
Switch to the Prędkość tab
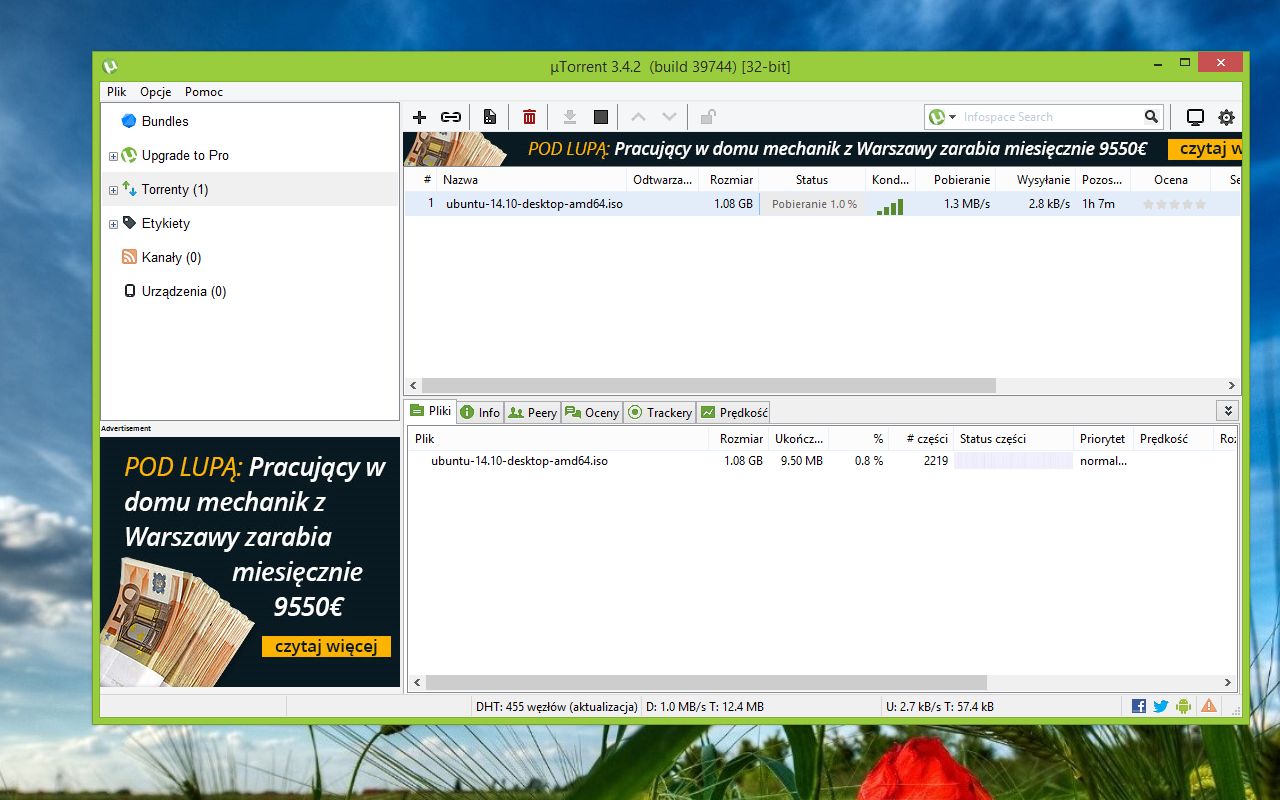(733, 412)
